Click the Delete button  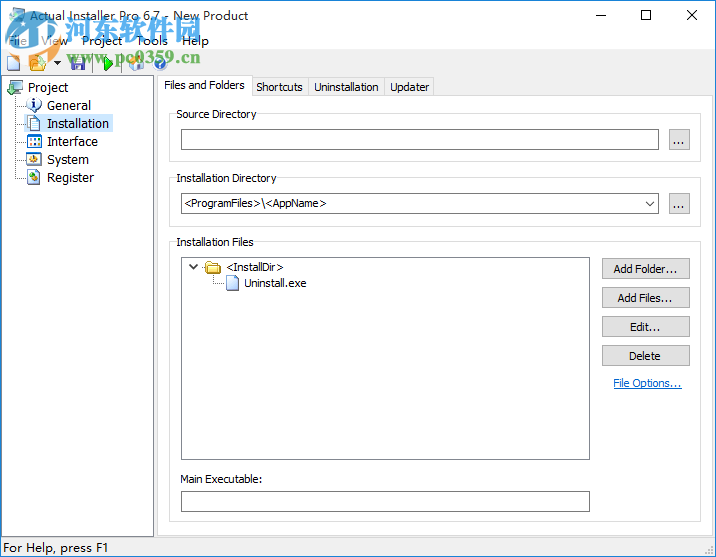[645, 356]
